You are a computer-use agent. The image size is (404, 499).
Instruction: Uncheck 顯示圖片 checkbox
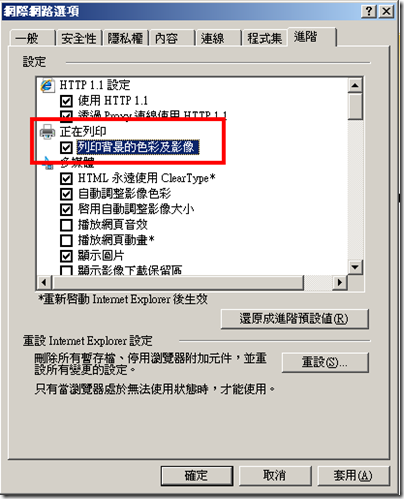tap(66, 256)
